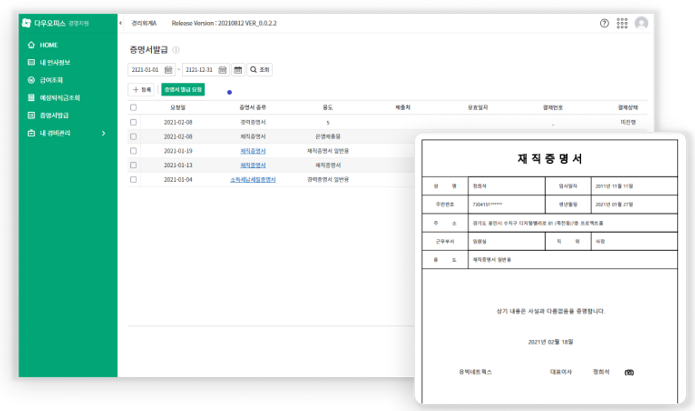Click the 결재번호 column header
The height and width of the screenshot is (411, 695).
(x=553, y=107)
